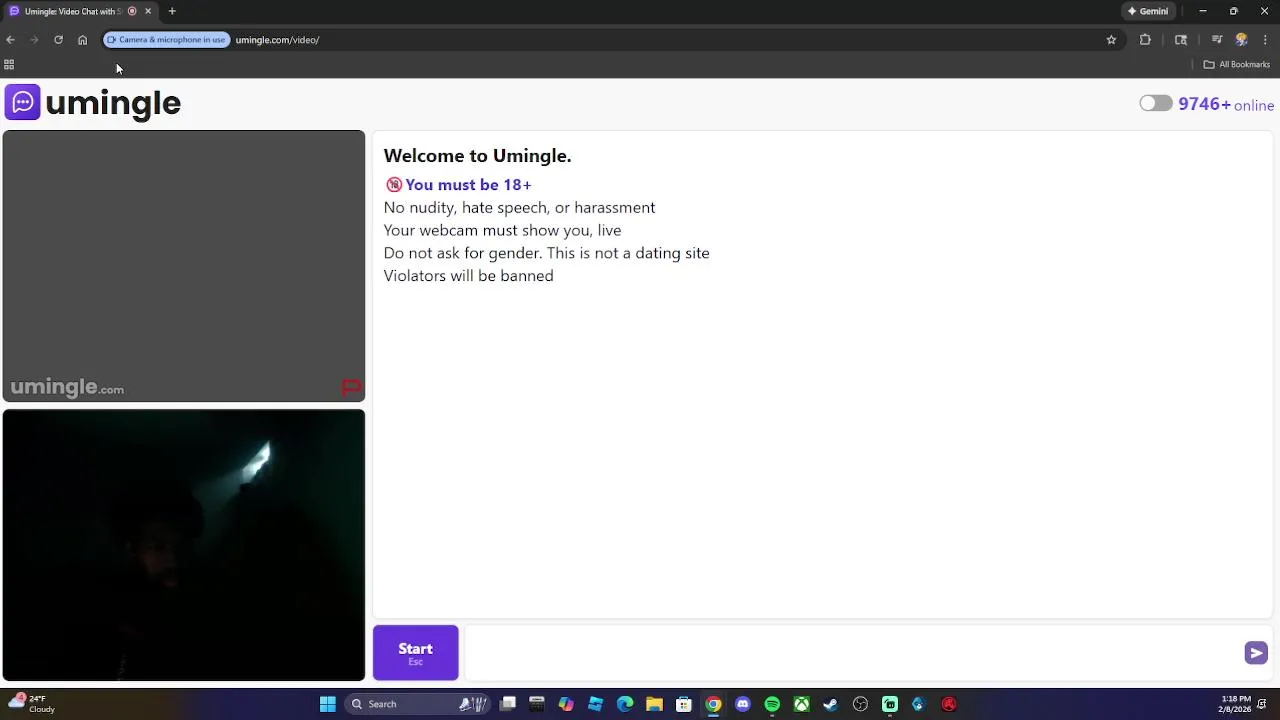Open the Google Lens search icon
This screenshot has width=1280, height=720.
pyautogui.click(x=1181, y=40)
